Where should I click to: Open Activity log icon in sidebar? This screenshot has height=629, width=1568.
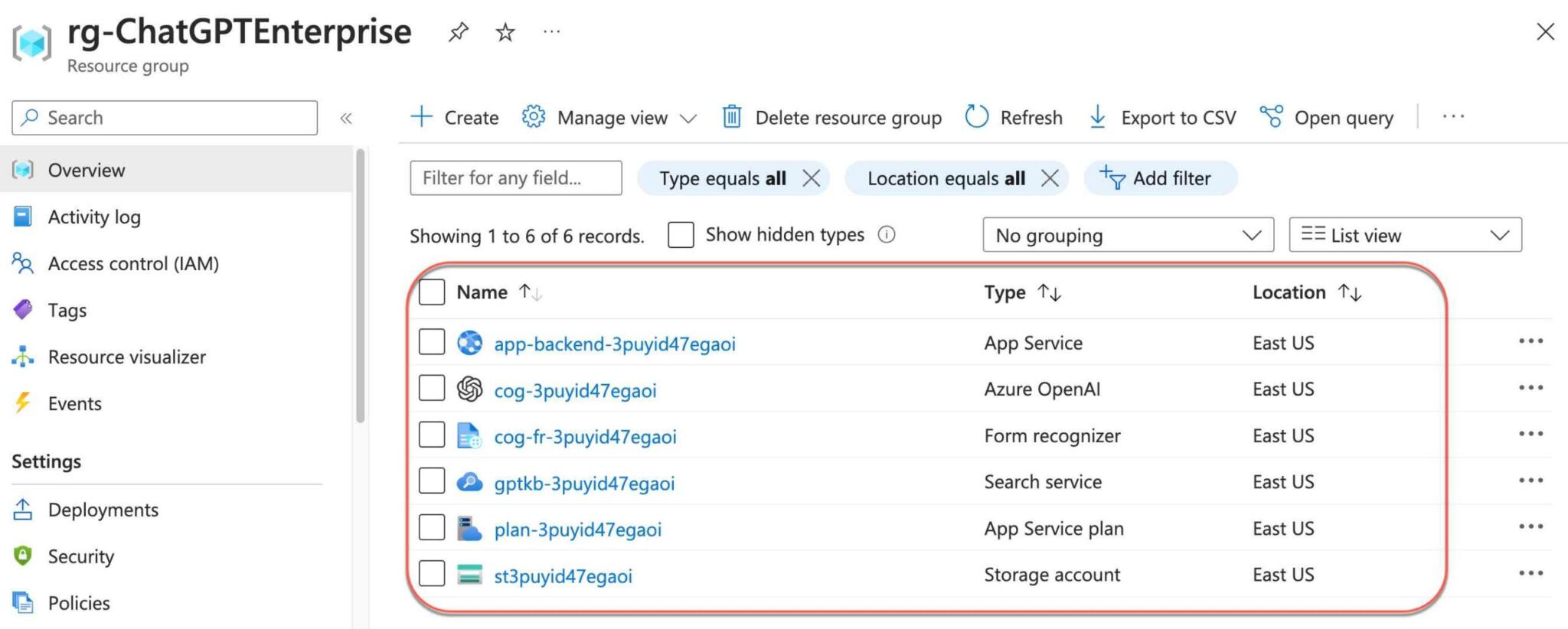point(23,217)
